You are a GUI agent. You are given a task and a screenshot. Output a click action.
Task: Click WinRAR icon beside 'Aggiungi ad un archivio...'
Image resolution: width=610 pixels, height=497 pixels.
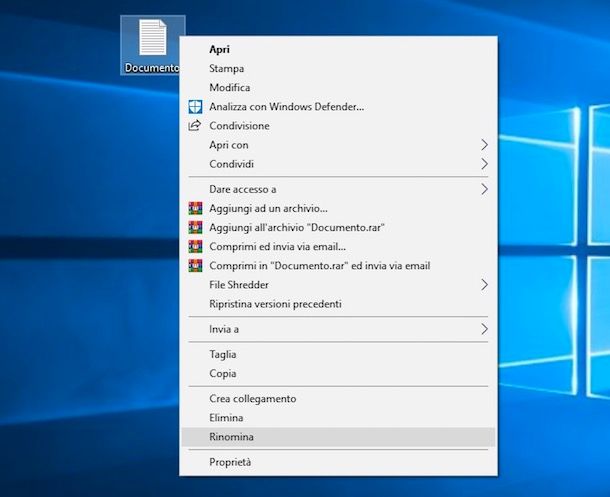click(195, 208)
